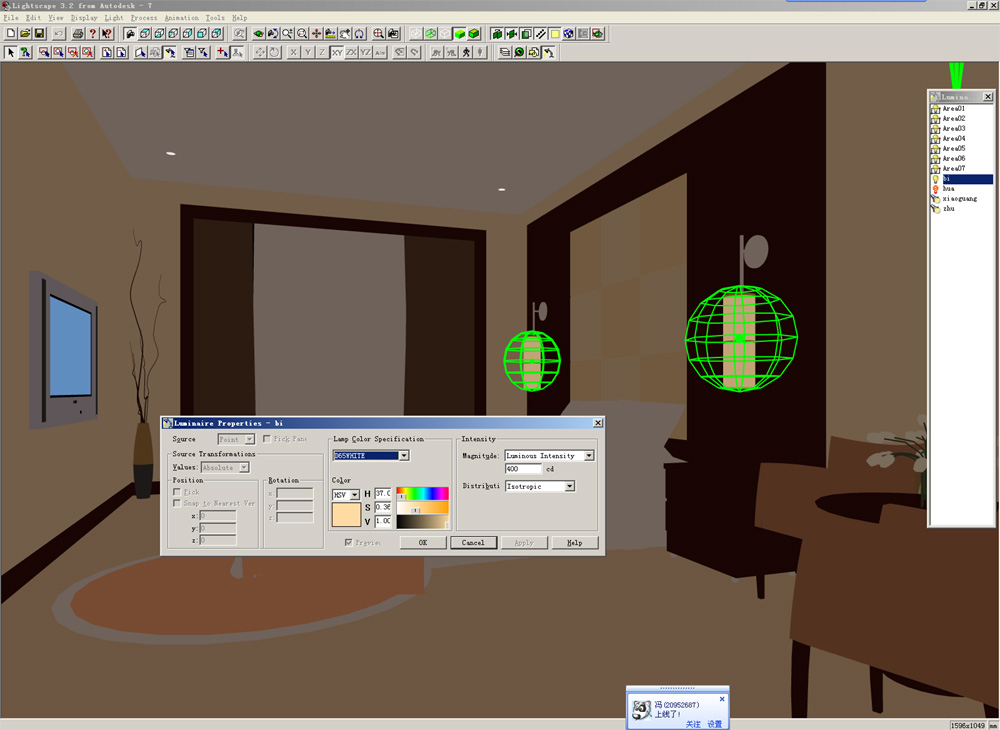Screen dimensions: 1000x730
Task: Click the OK button in Luminaire Properties
Action: pyautogui.click(x=423, y=543)
